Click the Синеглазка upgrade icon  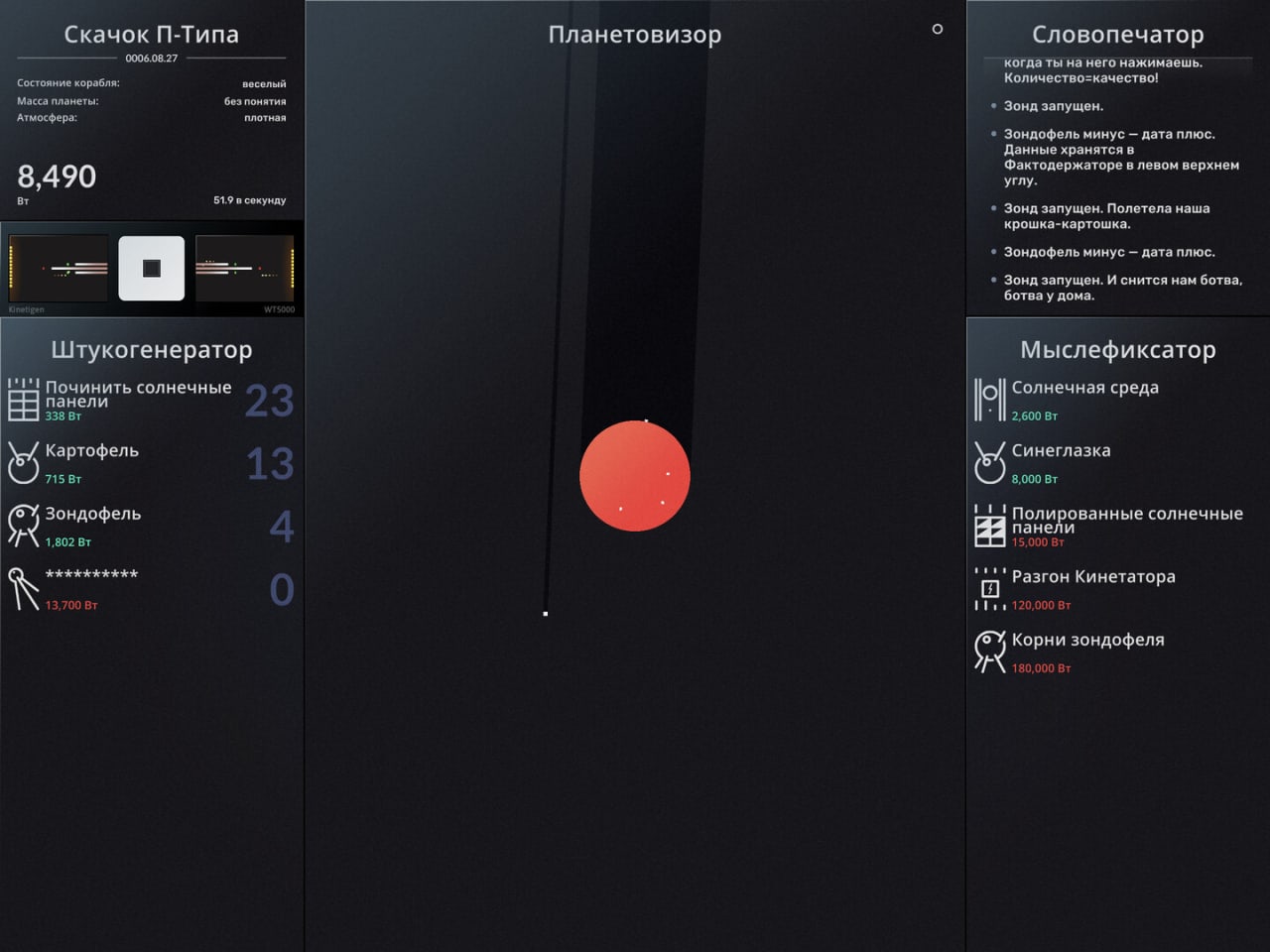(x=989, y=463)
